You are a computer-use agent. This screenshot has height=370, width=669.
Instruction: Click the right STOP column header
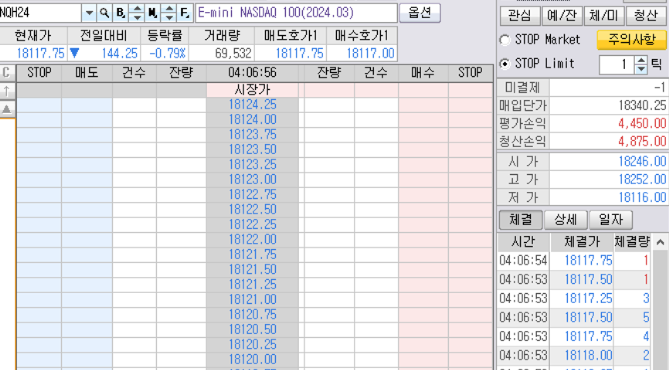(x=470, y=73)
